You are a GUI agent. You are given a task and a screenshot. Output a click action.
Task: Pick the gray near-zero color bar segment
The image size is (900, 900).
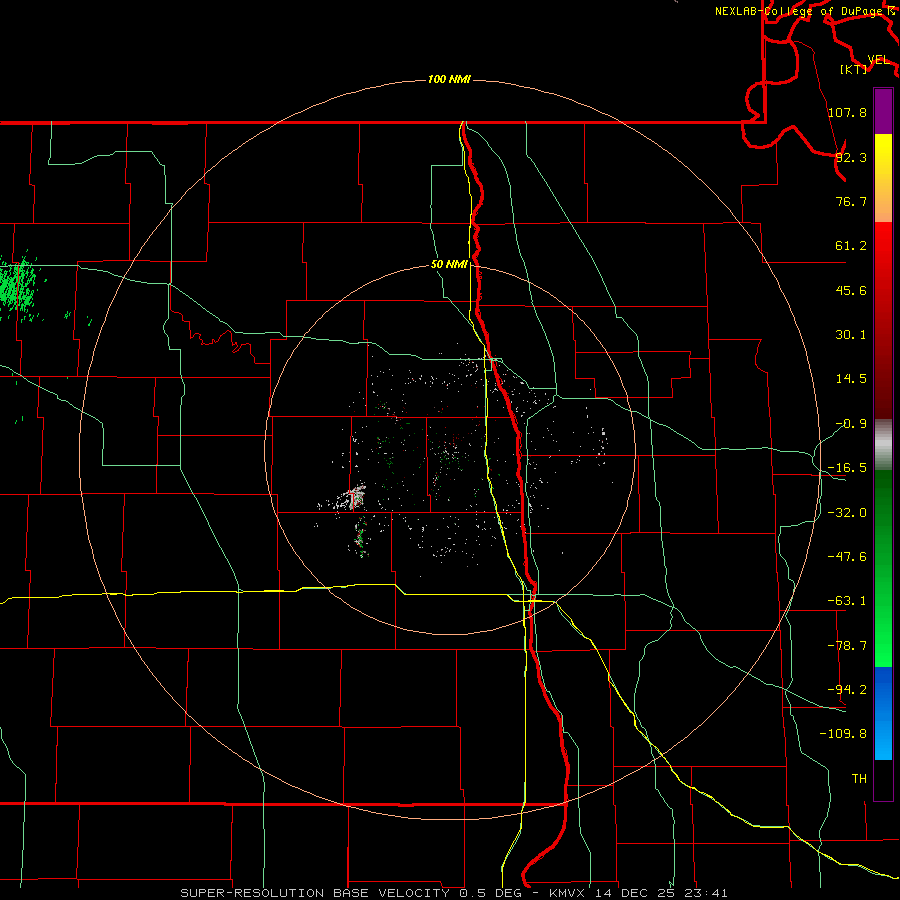click(x=883, y=445)
